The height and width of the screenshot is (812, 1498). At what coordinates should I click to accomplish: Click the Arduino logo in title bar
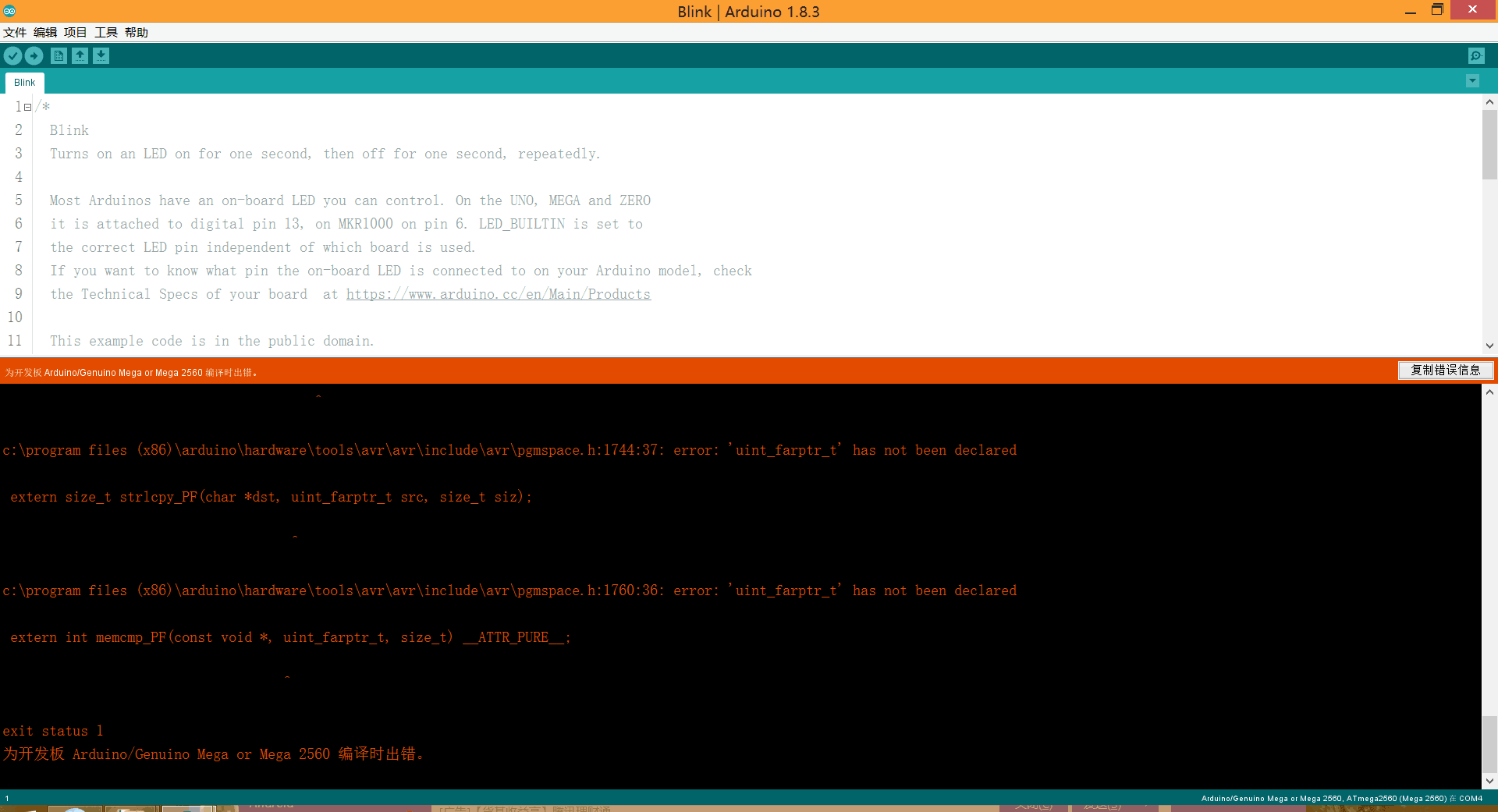coord(9,11)
